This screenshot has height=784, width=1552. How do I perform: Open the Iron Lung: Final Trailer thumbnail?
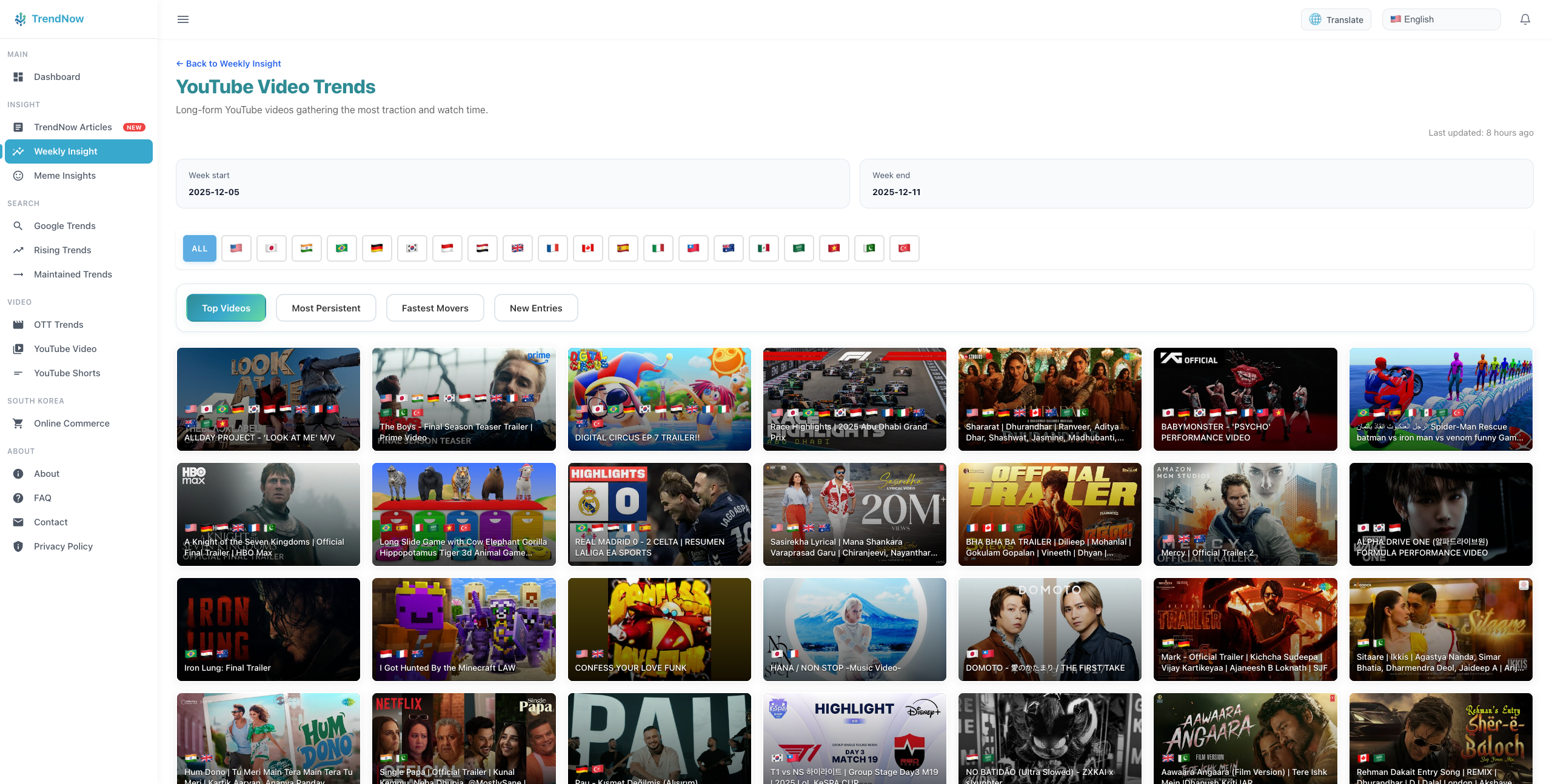(x=268, y=629)
